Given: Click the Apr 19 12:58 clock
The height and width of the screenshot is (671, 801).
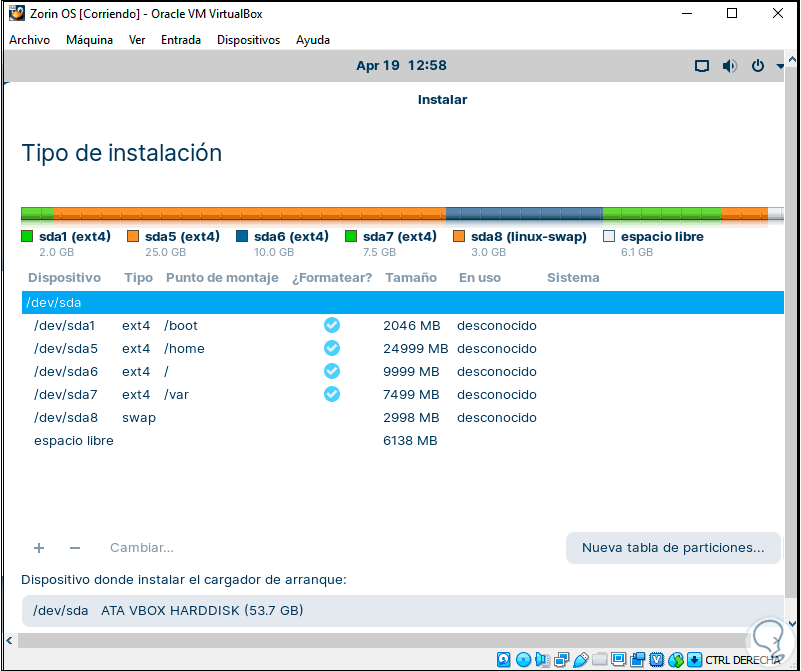Looking at the screenshot, I should click(x=402, y=66).
